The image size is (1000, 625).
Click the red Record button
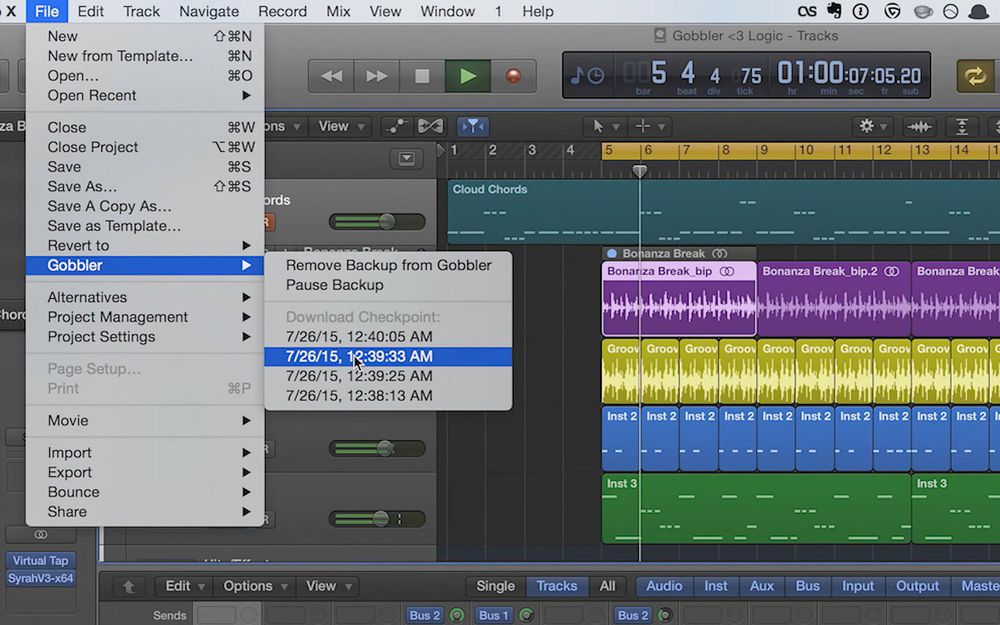pos(513,77)
